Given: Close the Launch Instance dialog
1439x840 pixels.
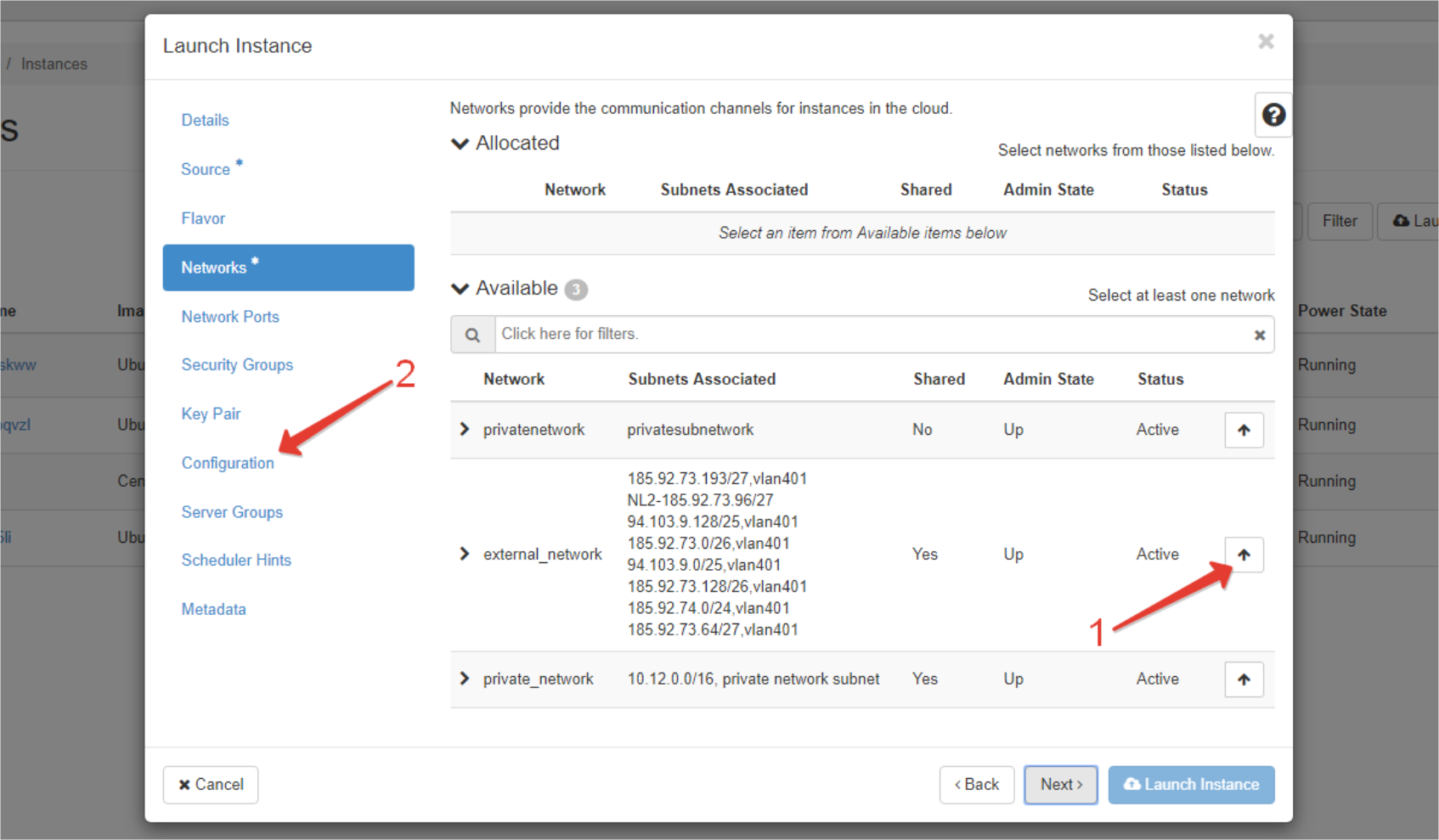Looking at the screenshot, I should pos(1266,42).
